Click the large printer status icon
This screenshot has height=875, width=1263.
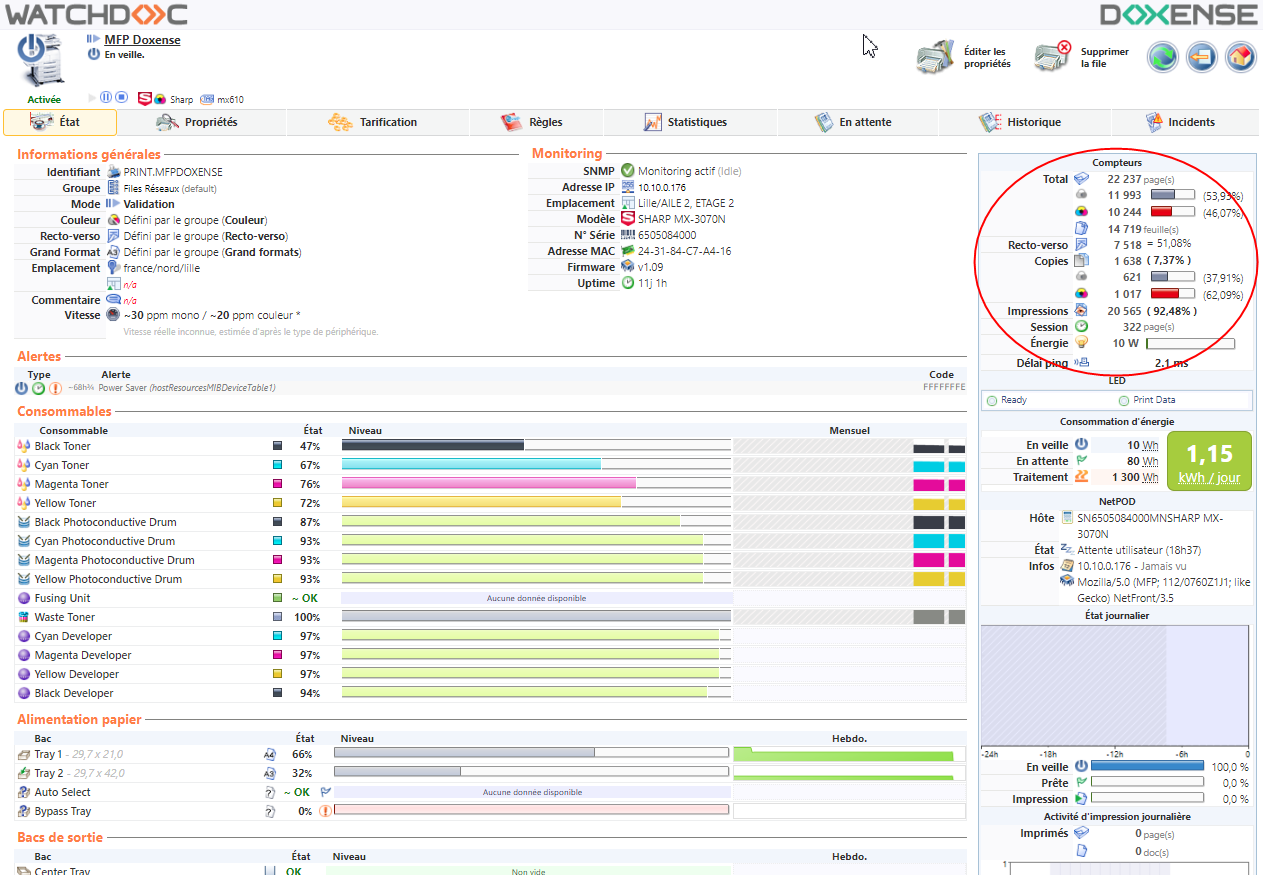(41, 59)
